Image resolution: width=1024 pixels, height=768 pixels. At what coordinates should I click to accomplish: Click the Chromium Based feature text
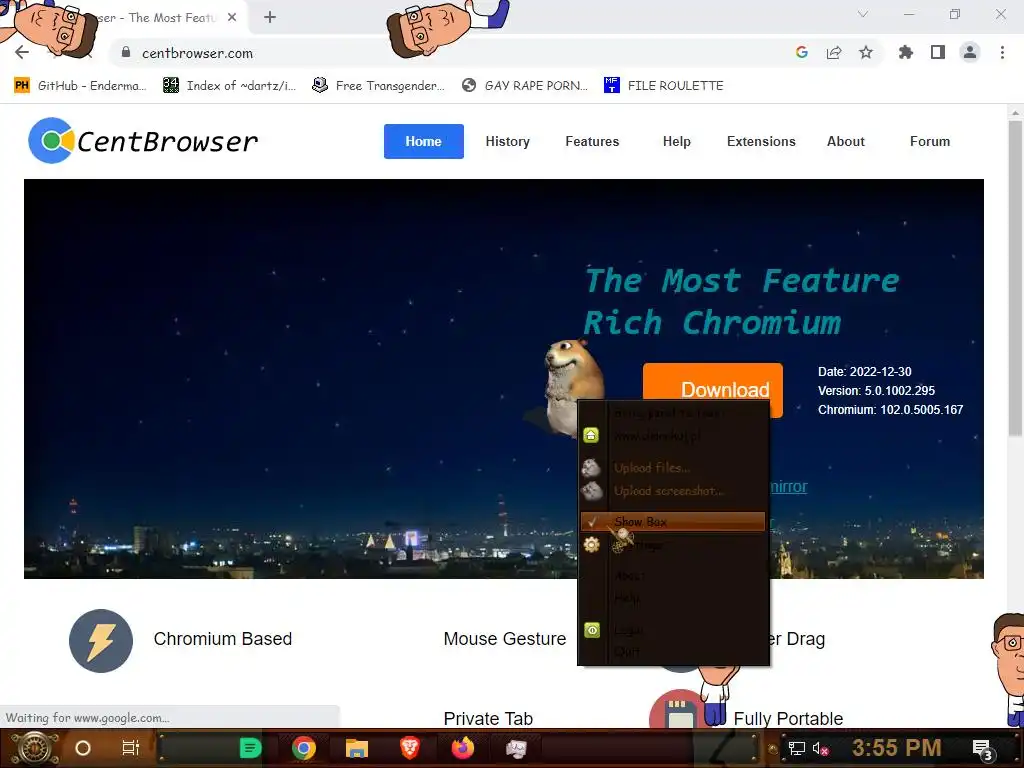(x=223, y=639)
